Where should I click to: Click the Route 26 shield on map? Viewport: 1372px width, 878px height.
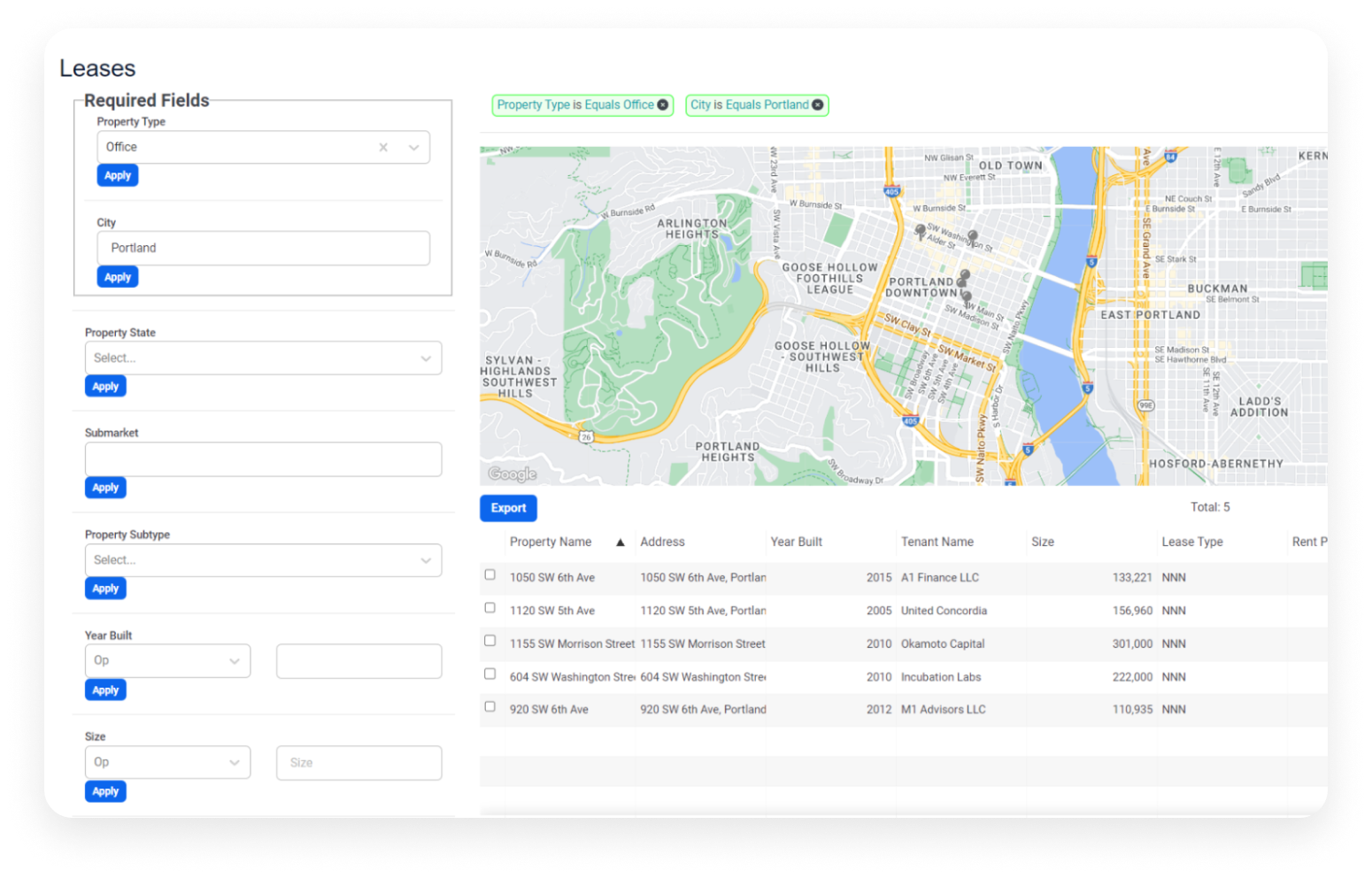tap(586, 437)
